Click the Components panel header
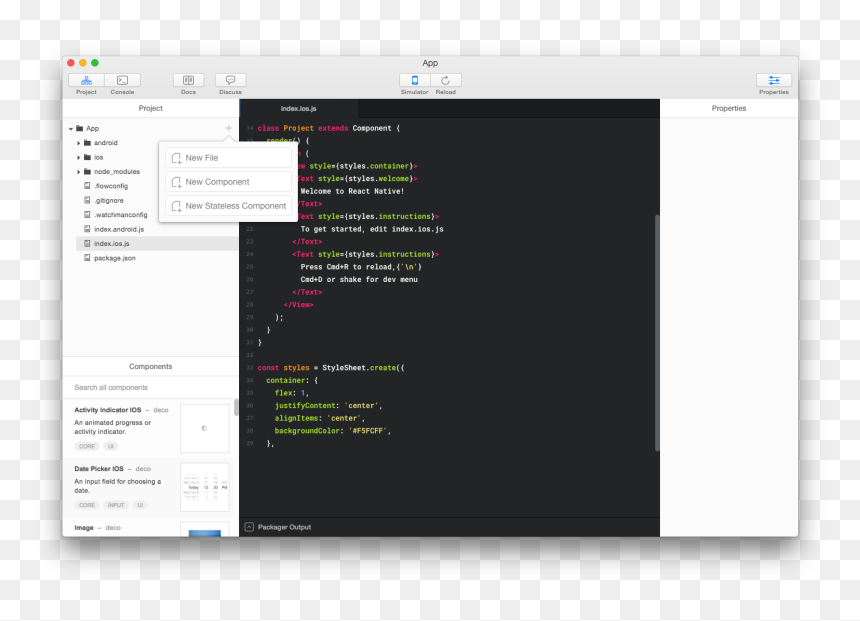This screenshot has height=621, width=860. click(x=150, y=366)
